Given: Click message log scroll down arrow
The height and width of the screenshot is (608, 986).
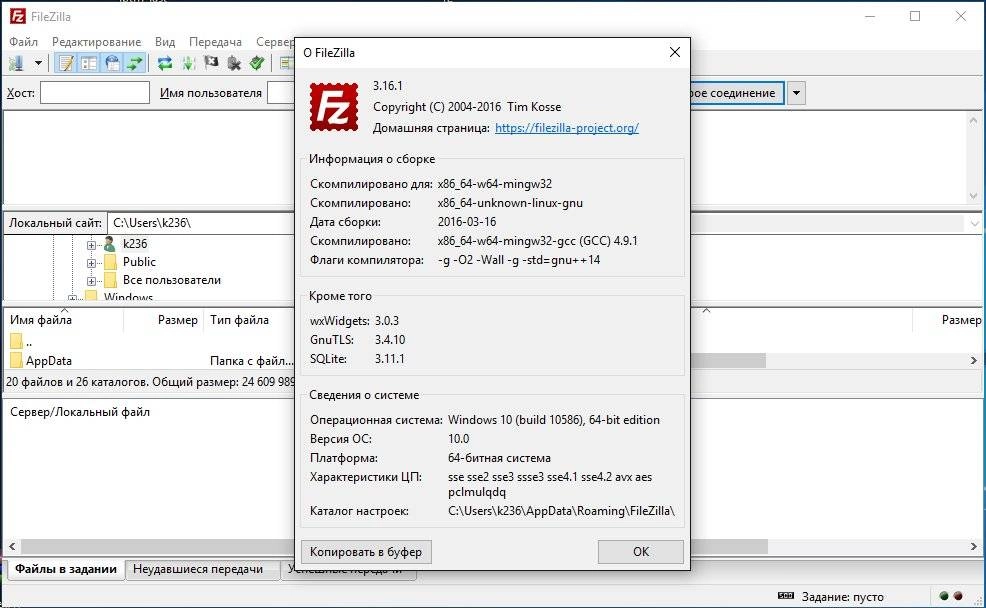Looking at the screenshot, I should click(973, 196).
